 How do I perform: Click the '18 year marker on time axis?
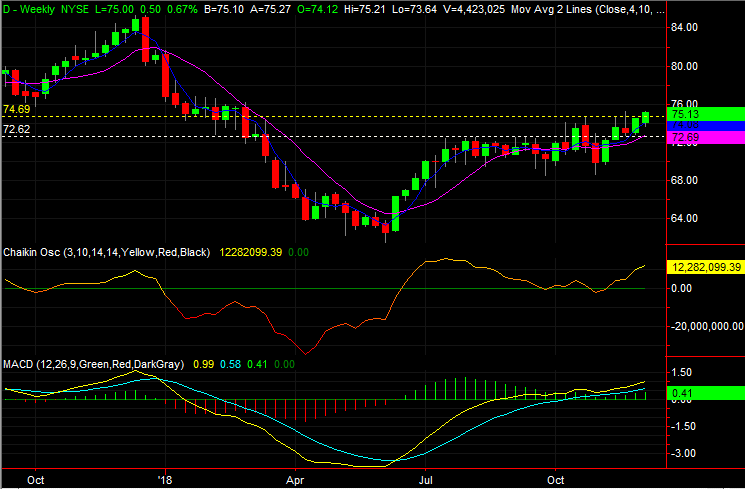tap(165, 480)
